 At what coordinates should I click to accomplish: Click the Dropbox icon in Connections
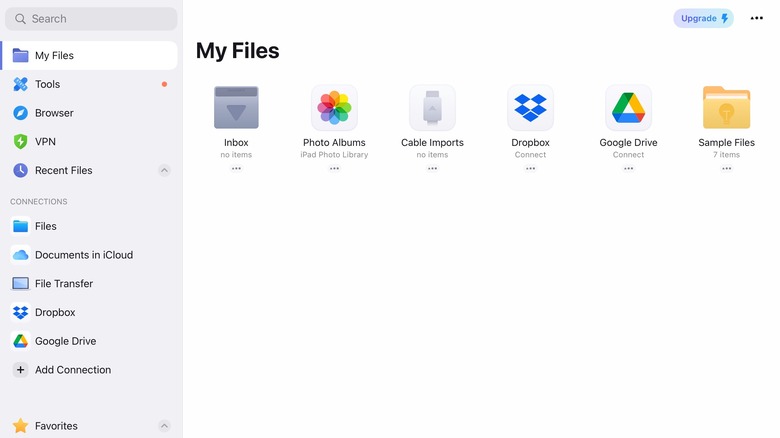click(20, 313)
